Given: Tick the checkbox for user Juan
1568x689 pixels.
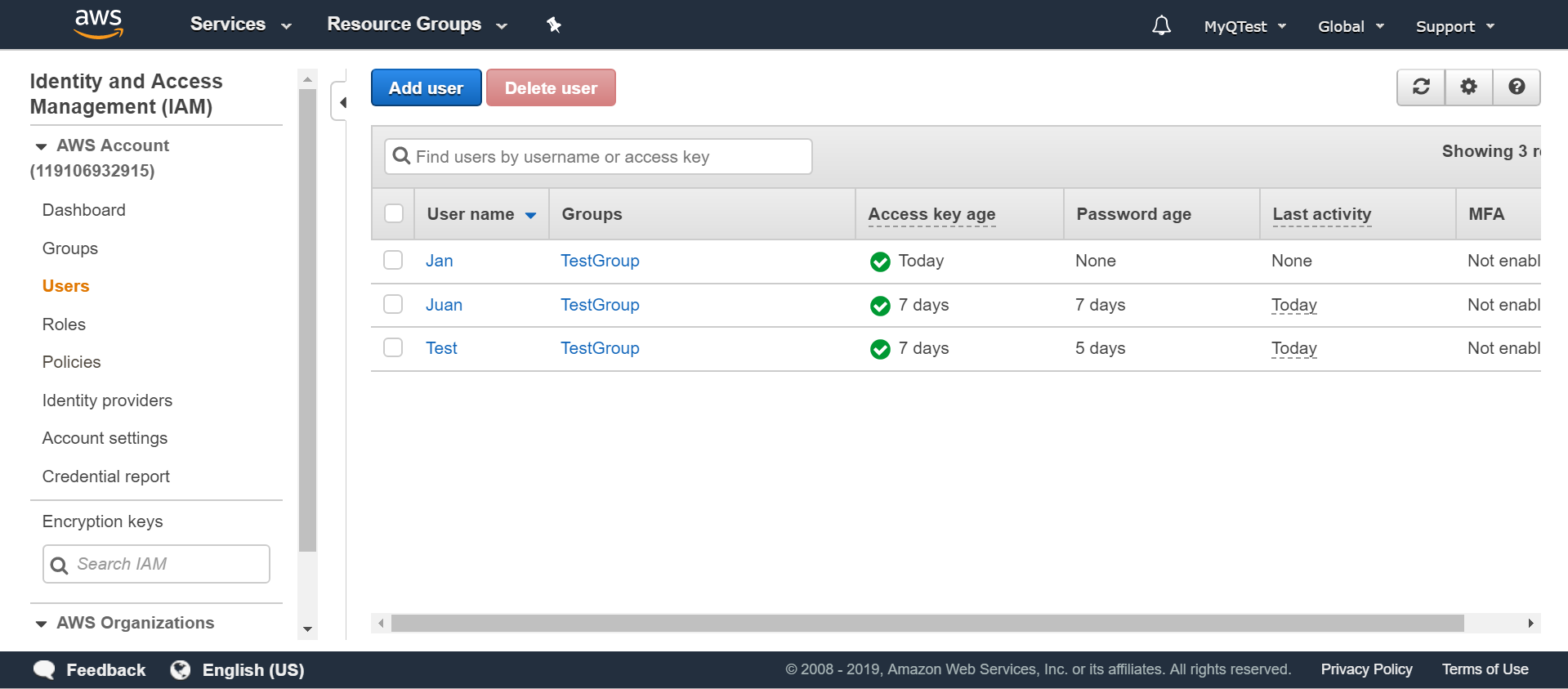Looking at the screenshot, I should (x=393, y=305).
